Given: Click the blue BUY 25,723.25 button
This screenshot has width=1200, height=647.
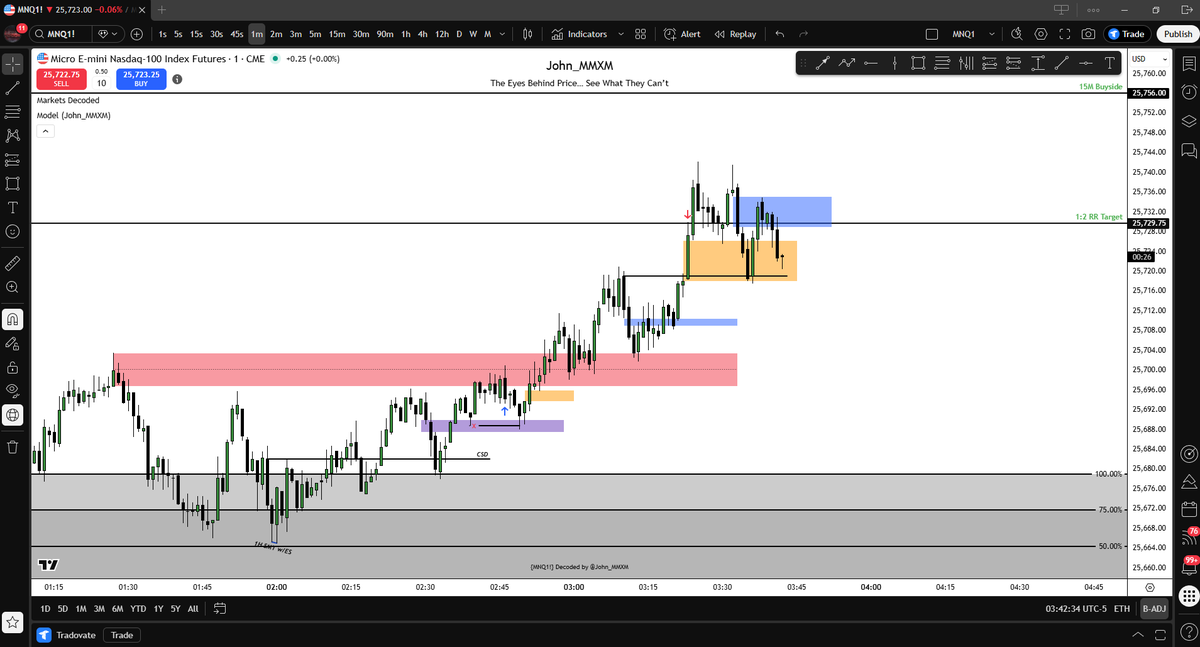Looking at the screenshot, I should click(141, 79).
